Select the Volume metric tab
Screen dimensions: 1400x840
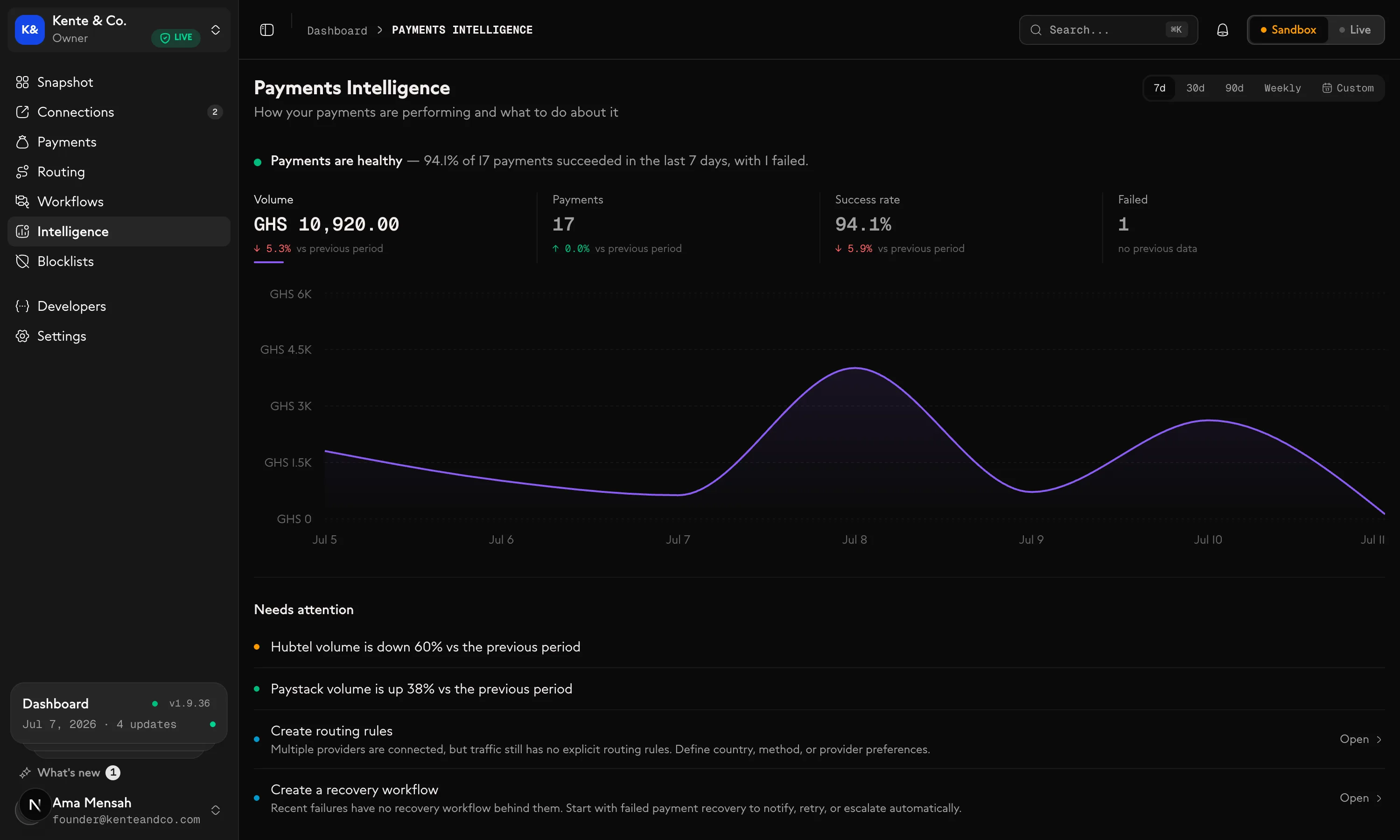tap(394, 227)
